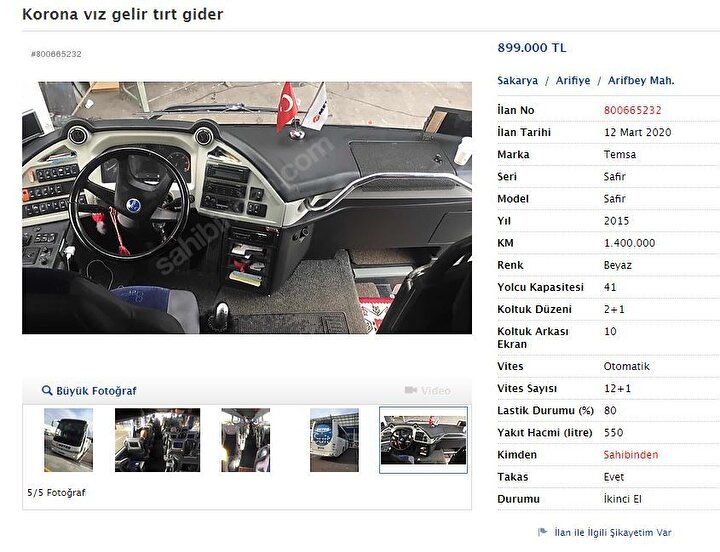Select the bus aisle thumbnail
Image resolution: width=720 pixels, height=552 pixels.
pos(246,440)
